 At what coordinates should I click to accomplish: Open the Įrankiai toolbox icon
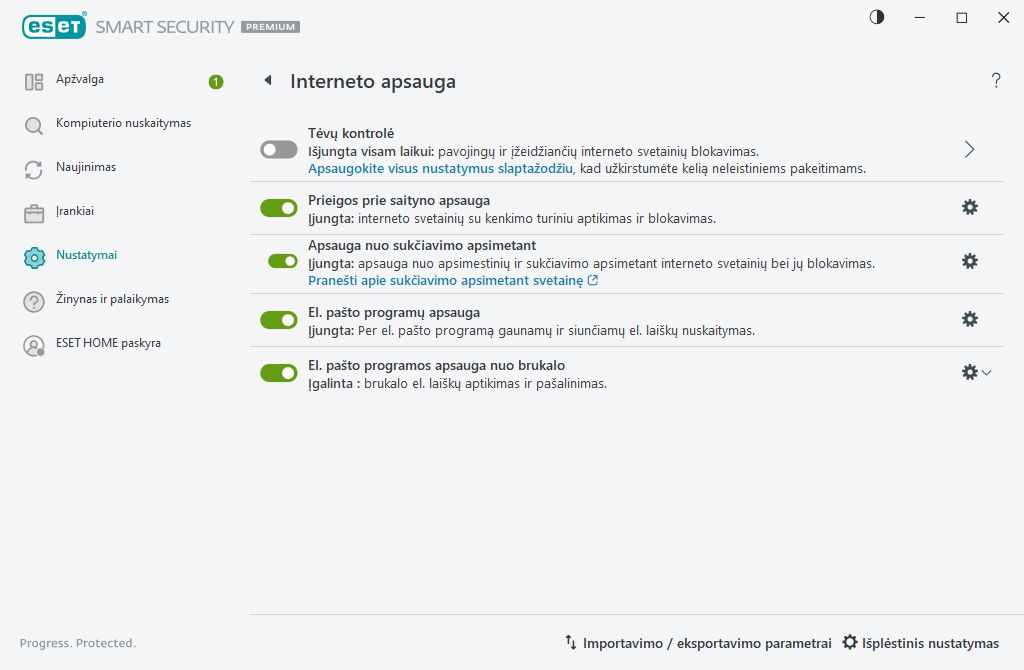point(34,212)
